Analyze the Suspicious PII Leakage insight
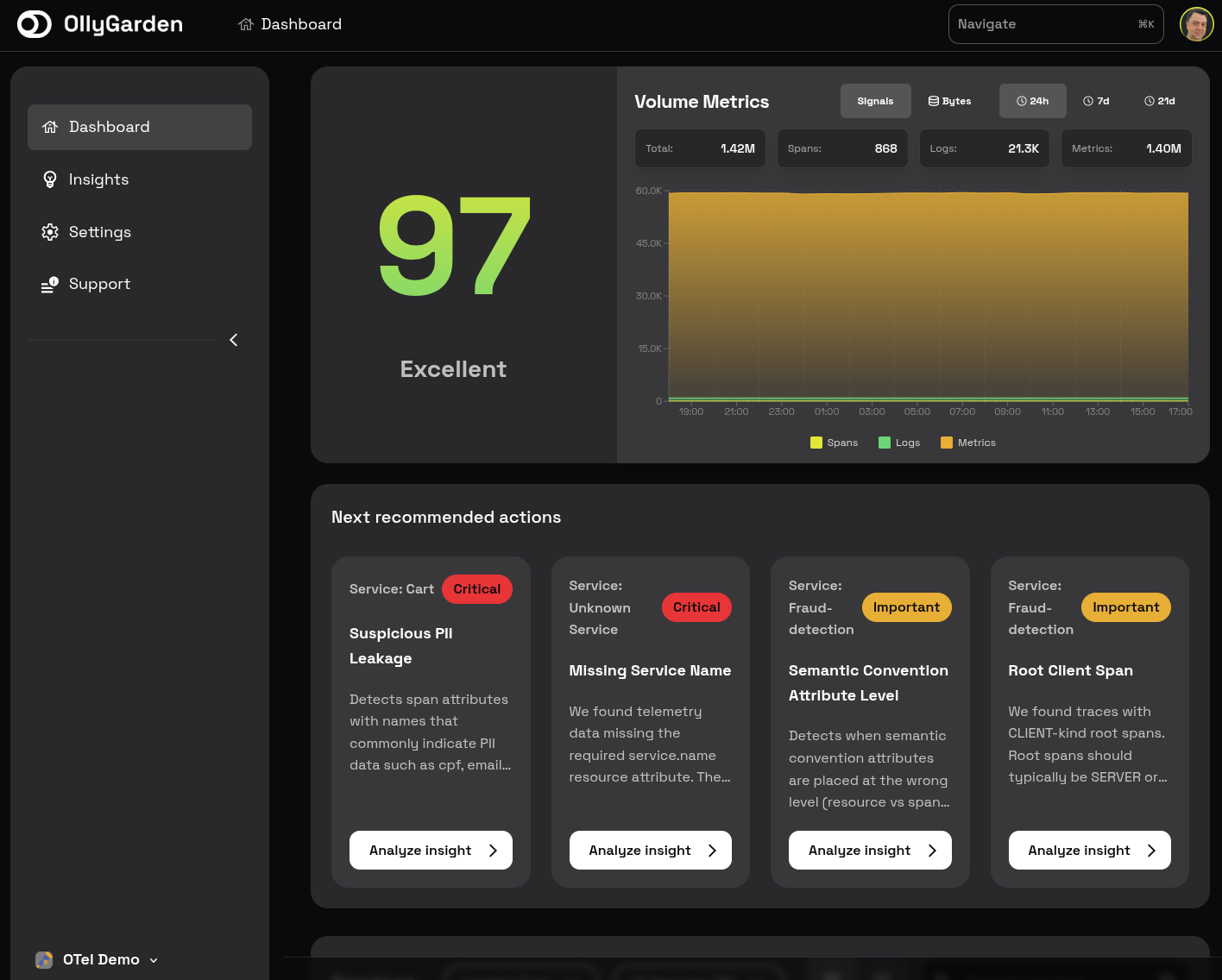The height and width of the screenshot is (980, 1222). 431,850
